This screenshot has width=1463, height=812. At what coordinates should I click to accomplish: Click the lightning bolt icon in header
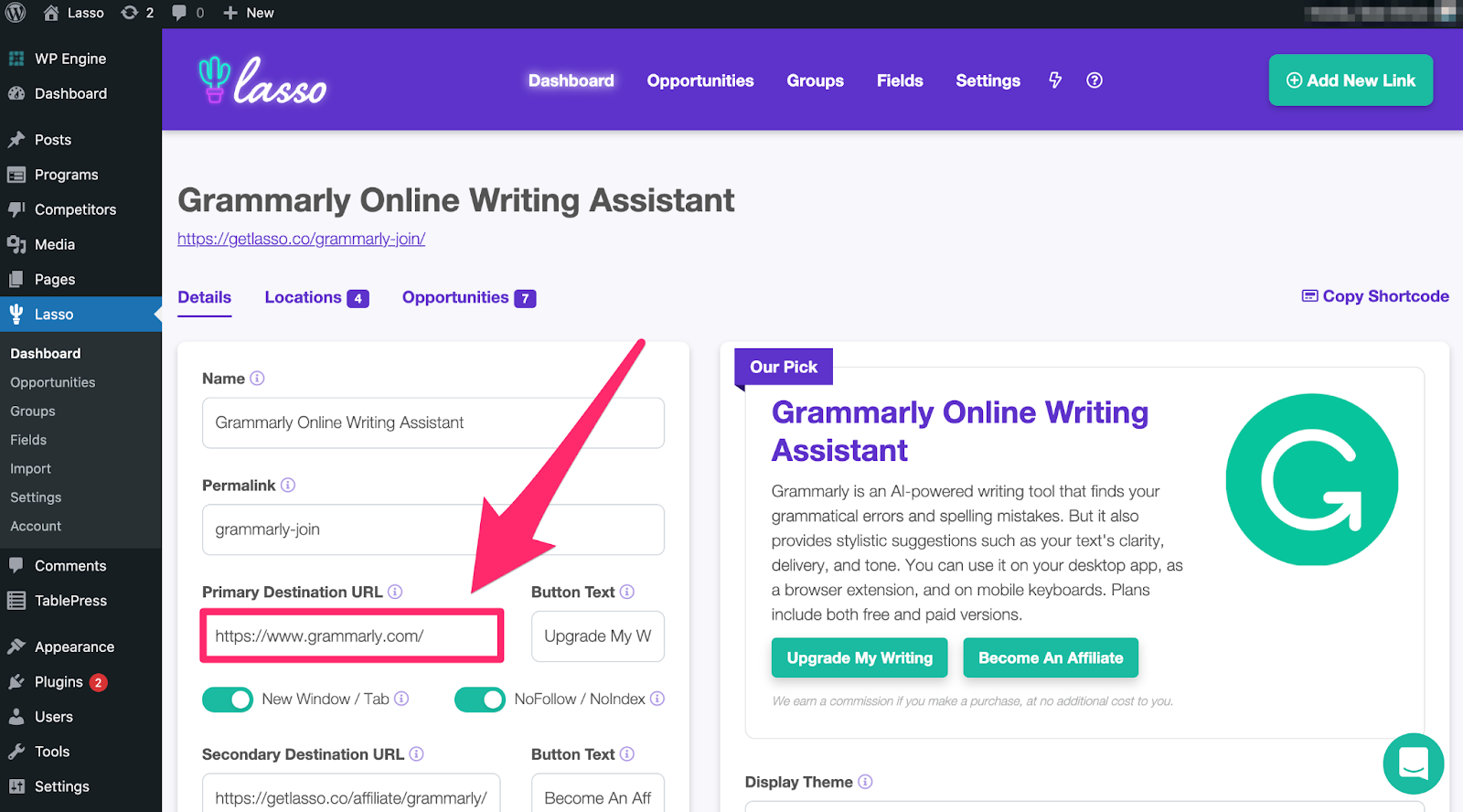click(x=1055, y=80)
